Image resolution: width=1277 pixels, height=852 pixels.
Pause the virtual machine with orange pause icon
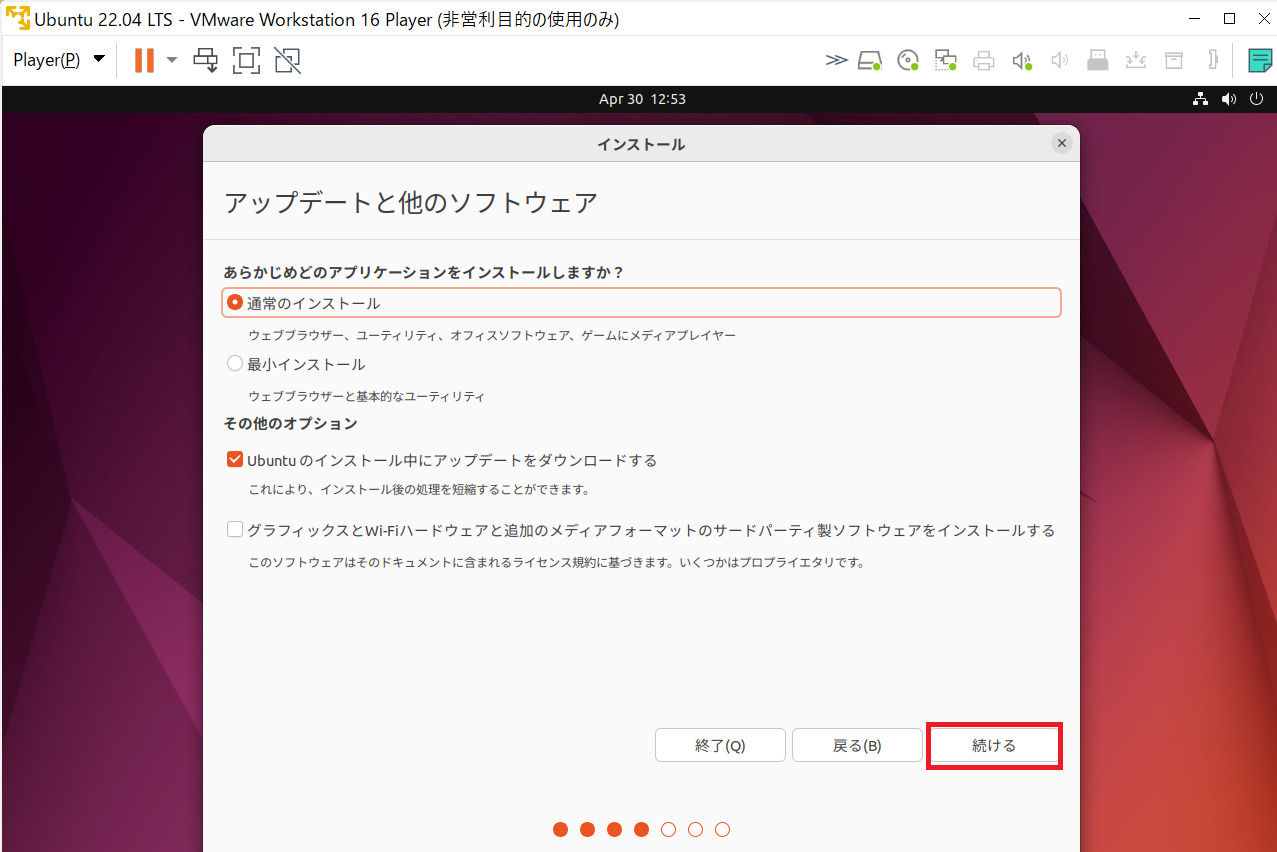tap(144, 60)
